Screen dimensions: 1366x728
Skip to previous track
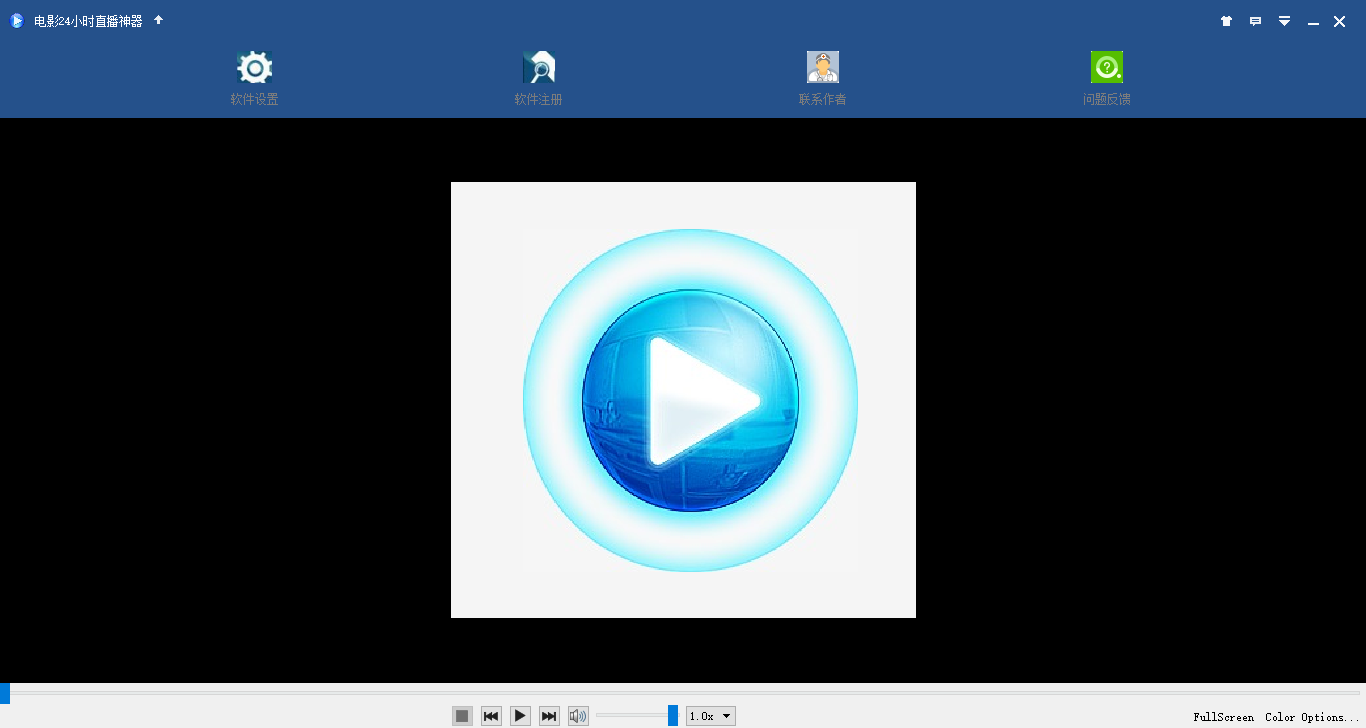[491, 716]
